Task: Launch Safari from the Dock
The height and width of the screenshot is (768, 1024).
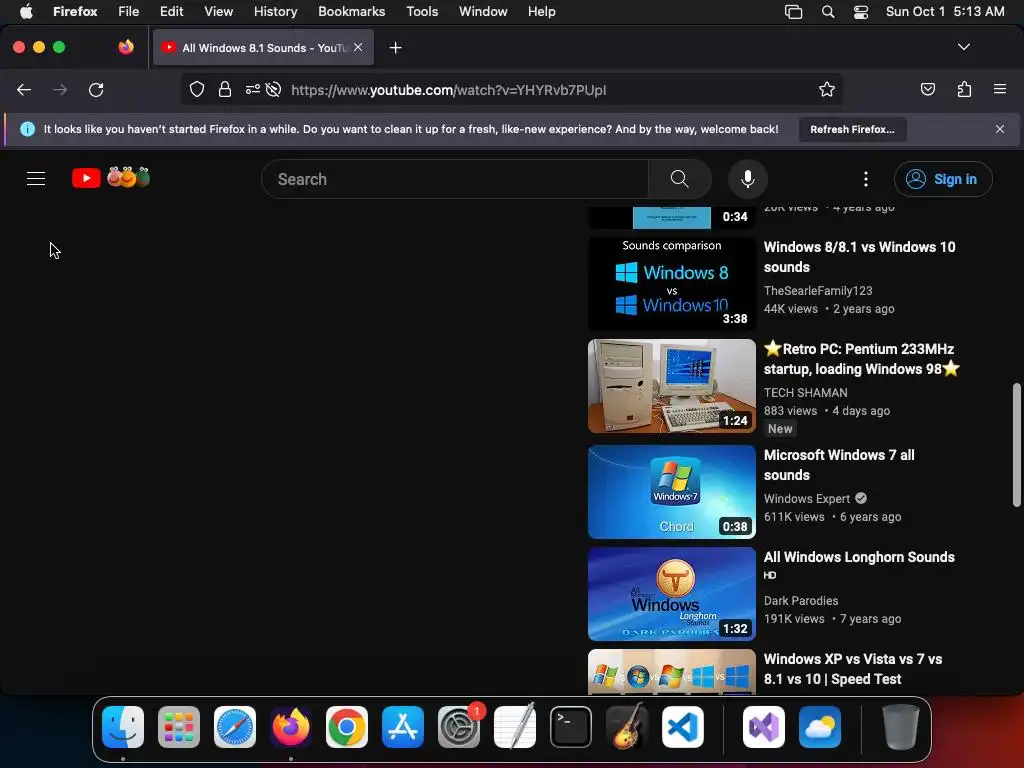Action: [x=235, y=727]
